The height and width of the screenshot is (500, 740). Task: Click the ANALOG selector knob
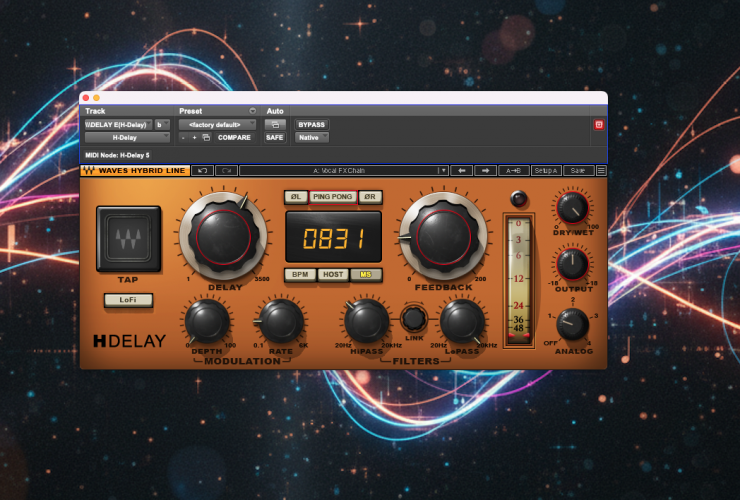tap(572, 324)
